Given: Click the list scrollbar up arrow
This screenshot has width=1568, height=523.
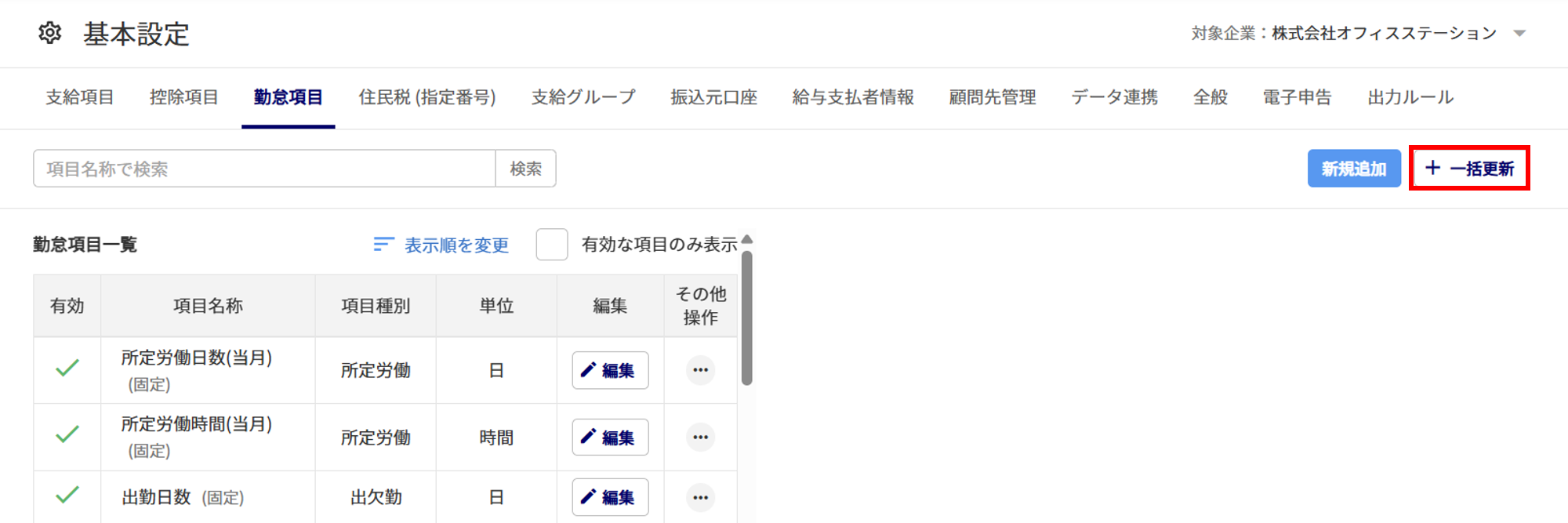Looking at the screenshot, I should click(x=747, y=239).
